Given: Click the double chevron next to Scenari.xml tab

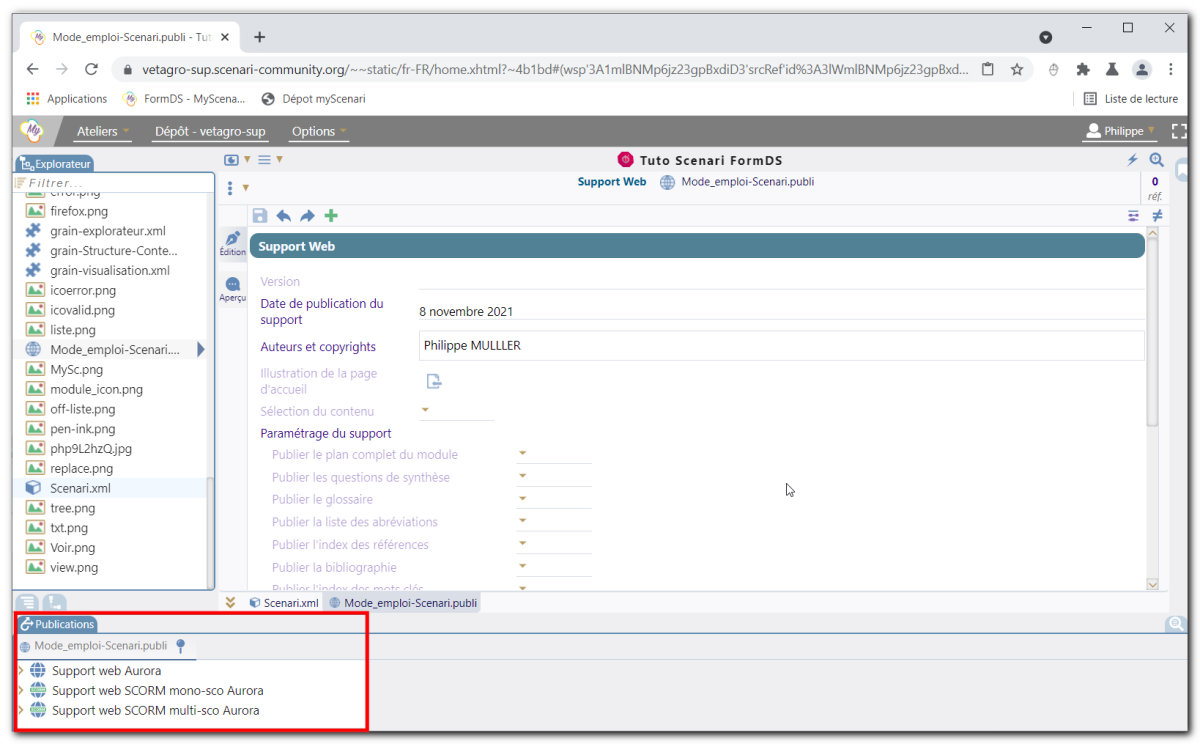Looking at the screenshot, I should click(231, 602).
